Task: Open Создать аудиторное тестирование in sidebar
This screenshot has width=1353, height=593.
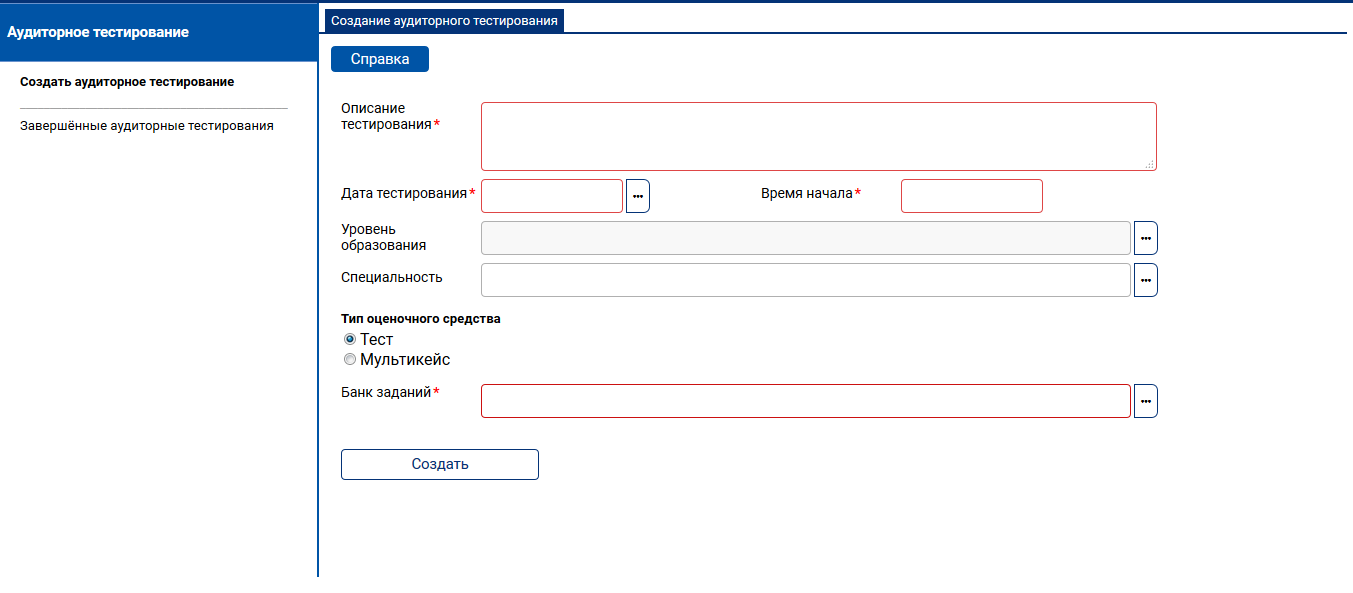Action: 127,82
